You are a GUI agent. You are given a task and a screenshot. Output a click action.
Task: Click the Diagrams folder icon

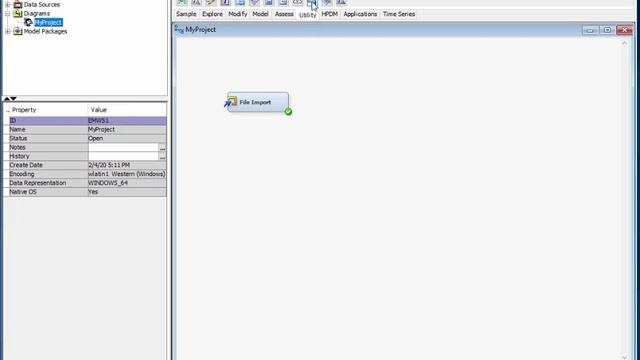[x=18, y=13]
